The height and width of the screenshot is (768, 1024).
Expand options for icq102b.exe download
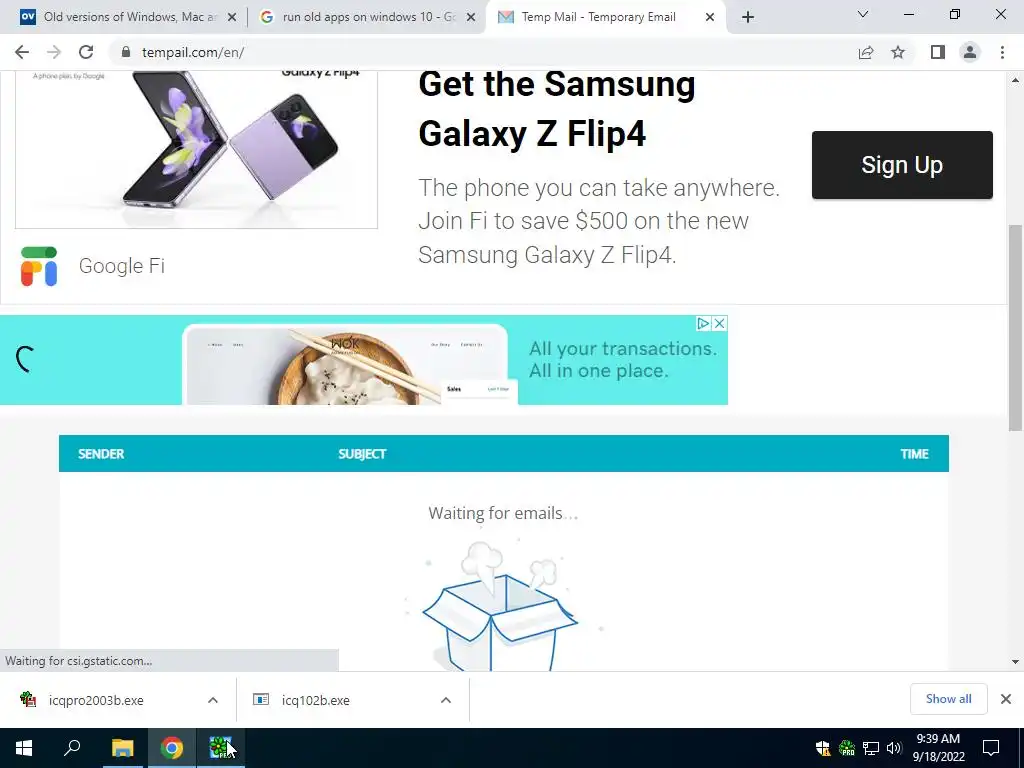[446, 700]
